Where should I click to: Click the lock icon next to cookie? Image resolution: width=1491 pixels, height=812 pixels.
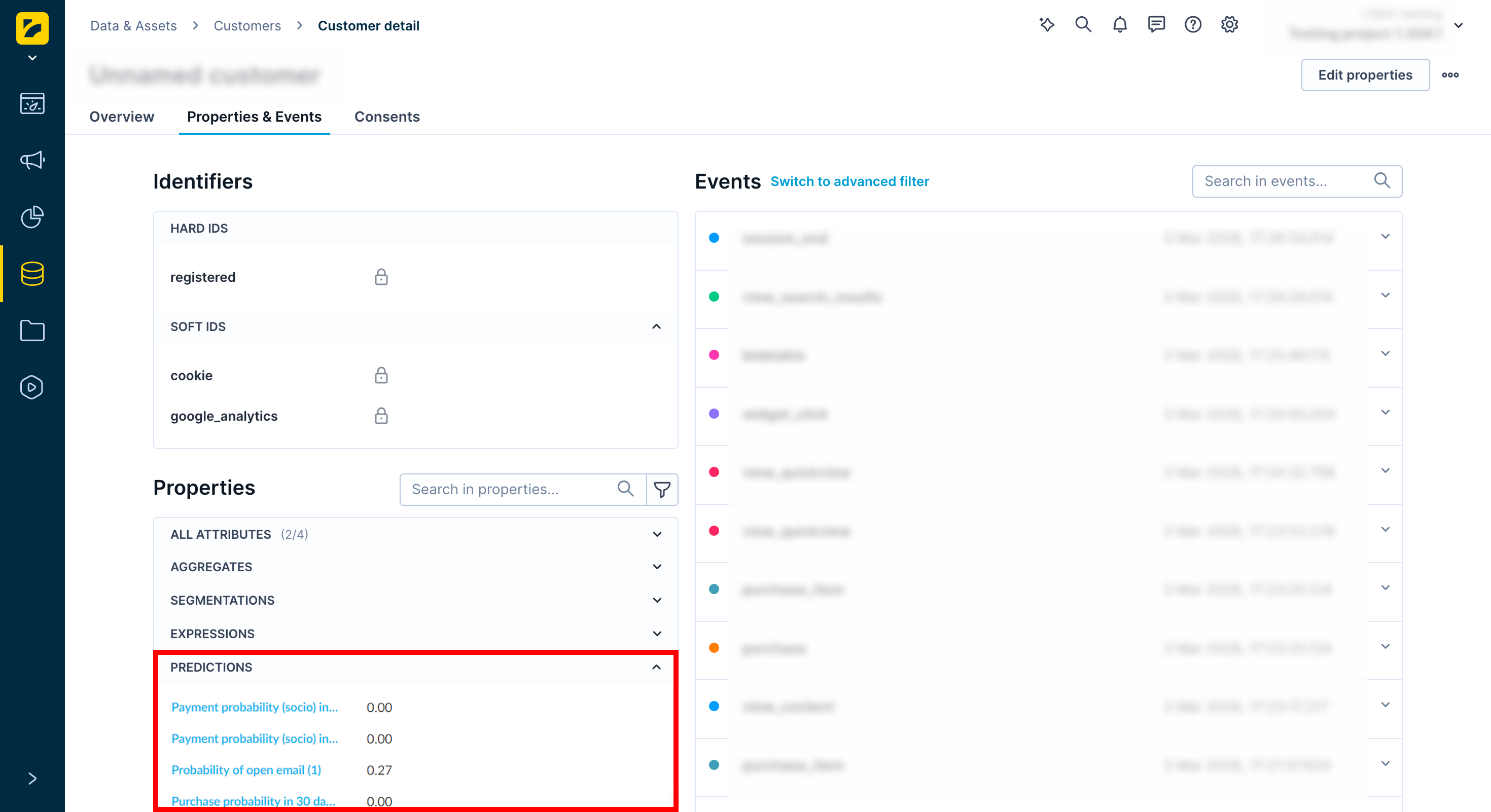[381, 376]
